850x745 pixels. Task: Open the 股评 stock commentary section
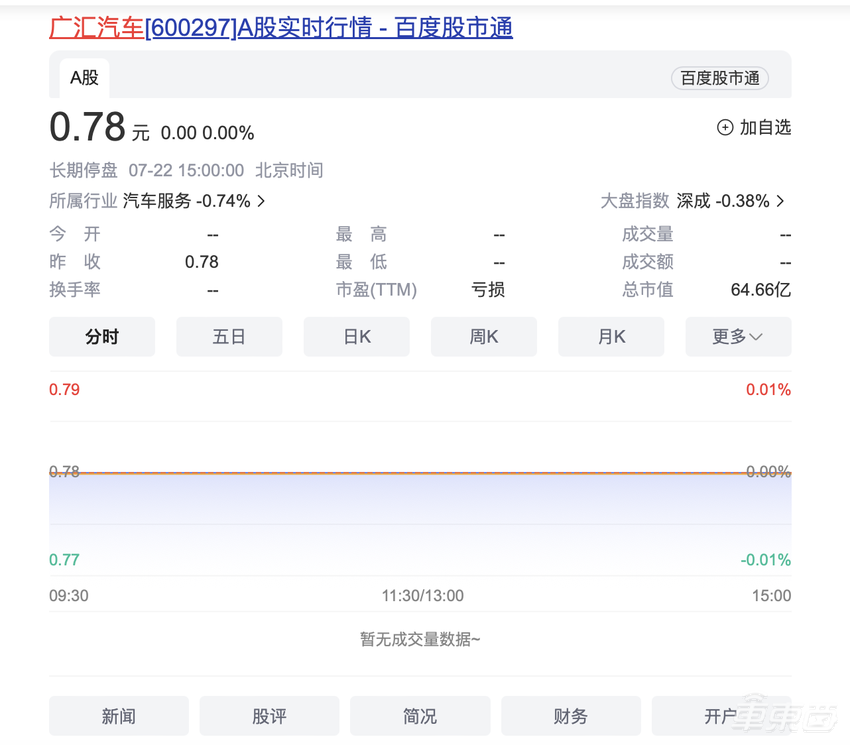pos(269,715)
